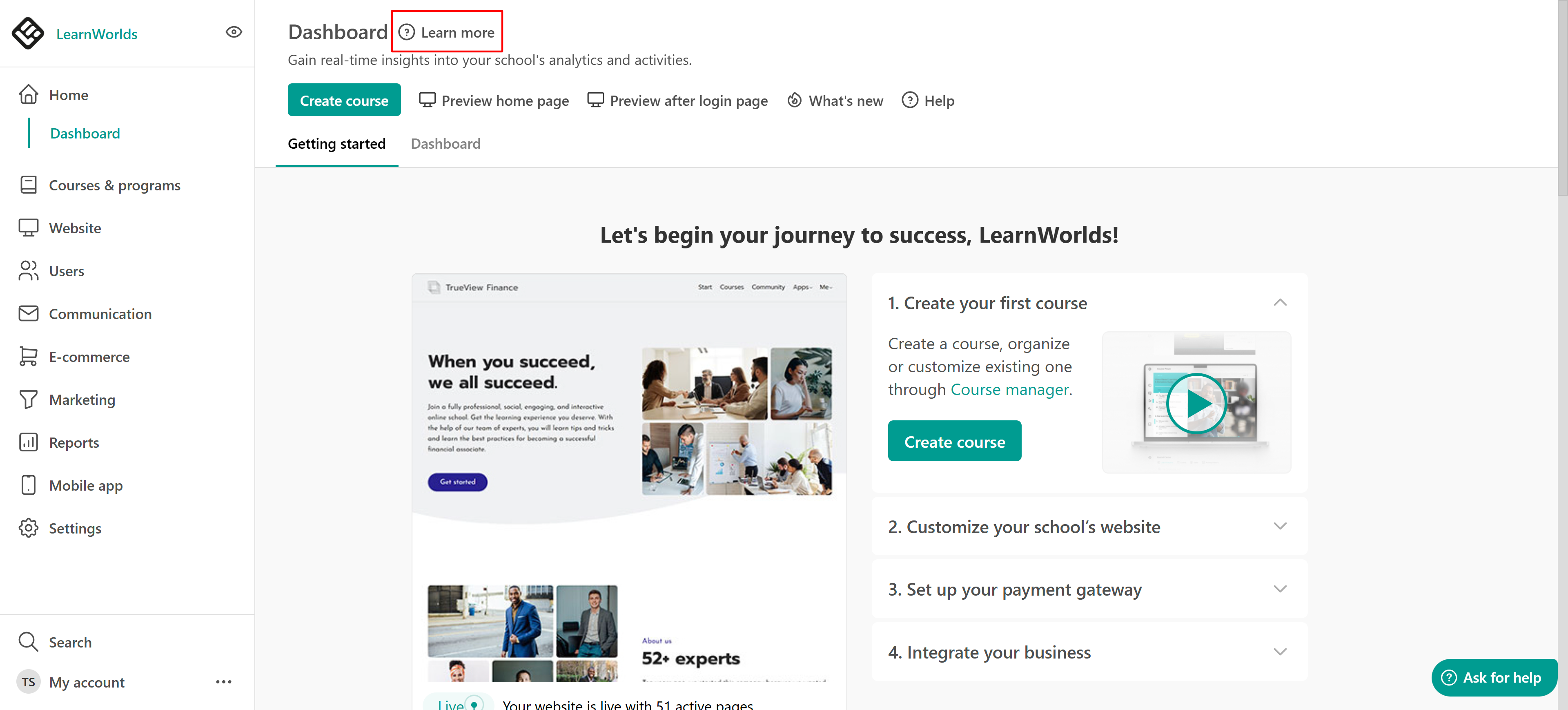Open My account three-dots menu

pos(223,682)
